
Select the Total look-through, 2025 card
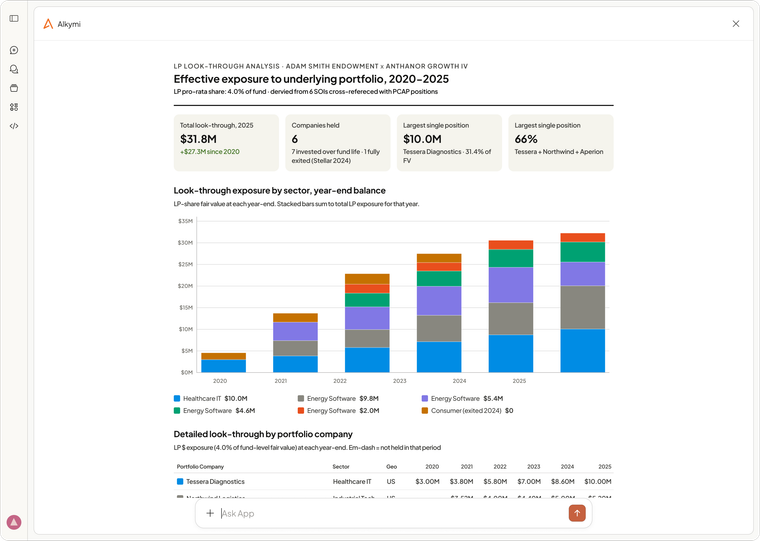[226, 143]
